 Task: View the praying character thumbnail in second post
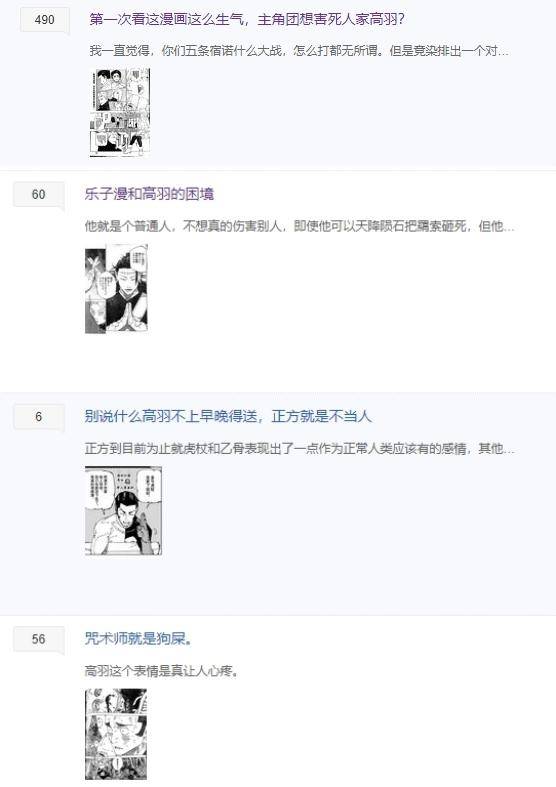coord(116,289)
